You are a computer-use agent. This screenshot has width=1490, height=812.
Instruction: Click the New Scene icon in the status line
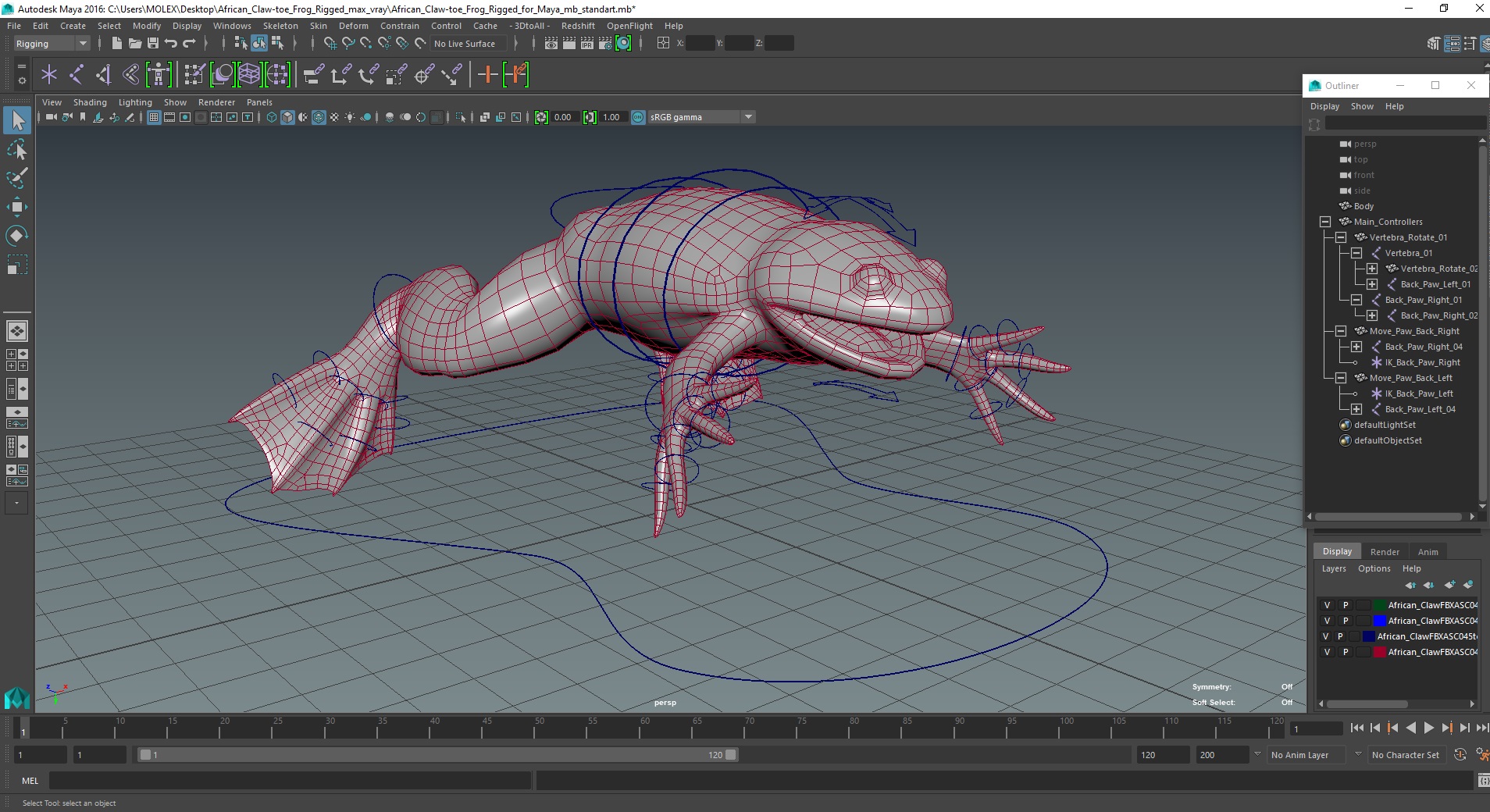[116, 44]
